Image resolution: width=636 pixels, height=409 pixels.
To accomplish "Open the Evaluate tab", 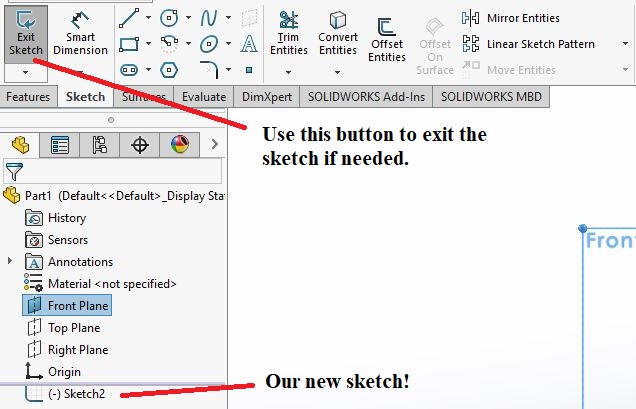I will pyautogui.click(x=204, y=97).
